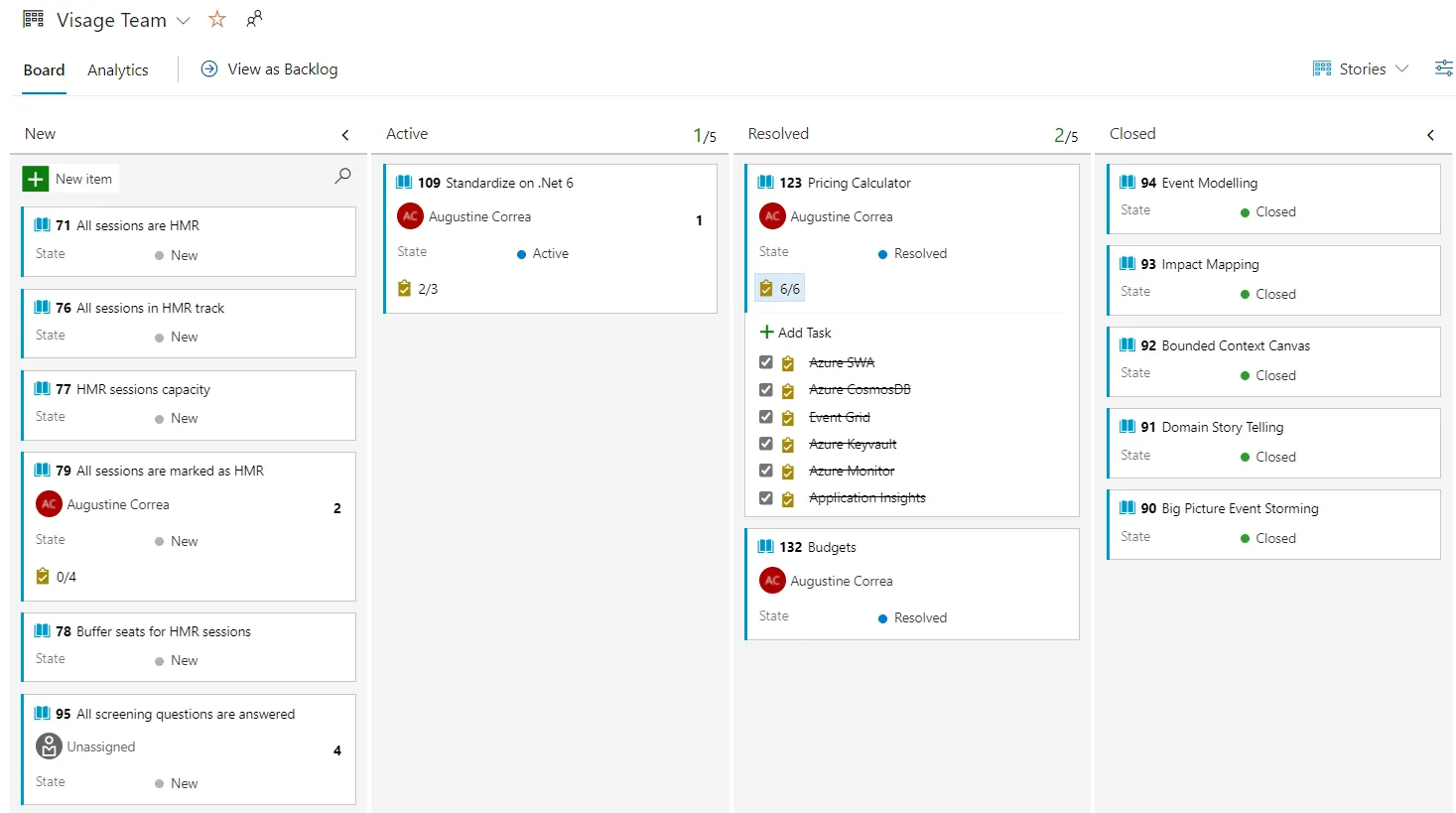Open the search magnifier in New column
The image size is (1456, 813).
point(342,176)
